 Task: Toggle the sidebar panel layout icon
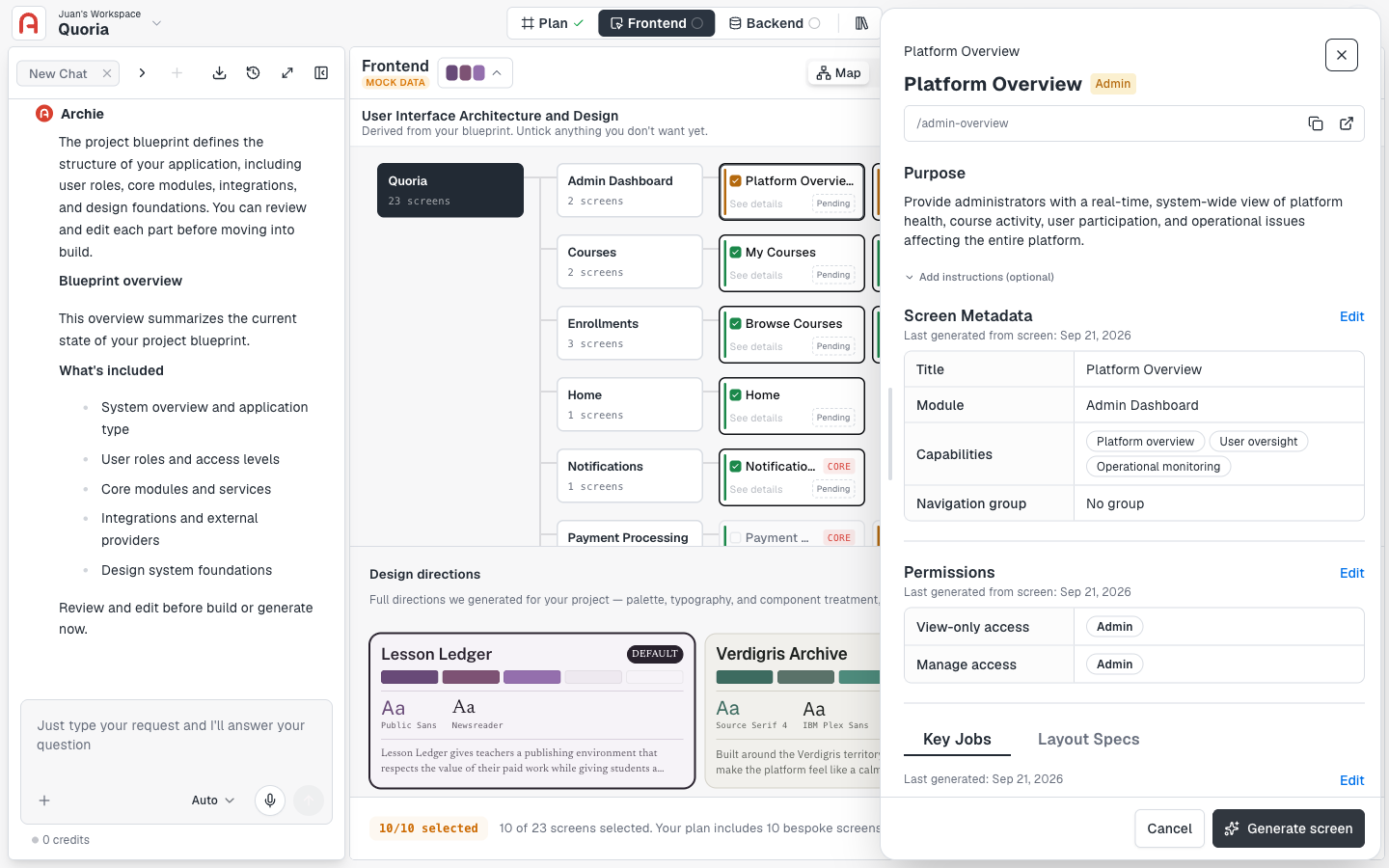click(x=321, y=73)
